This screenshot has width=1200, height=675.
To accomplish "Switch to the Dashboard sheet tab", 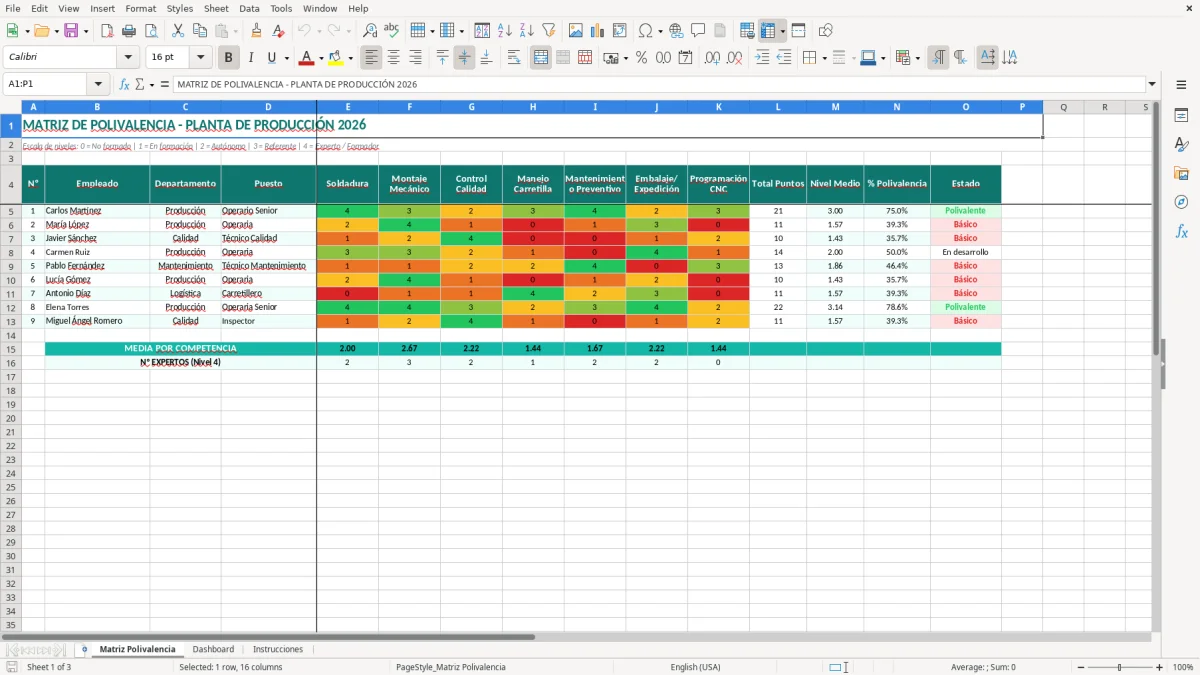I will (213, 649).
